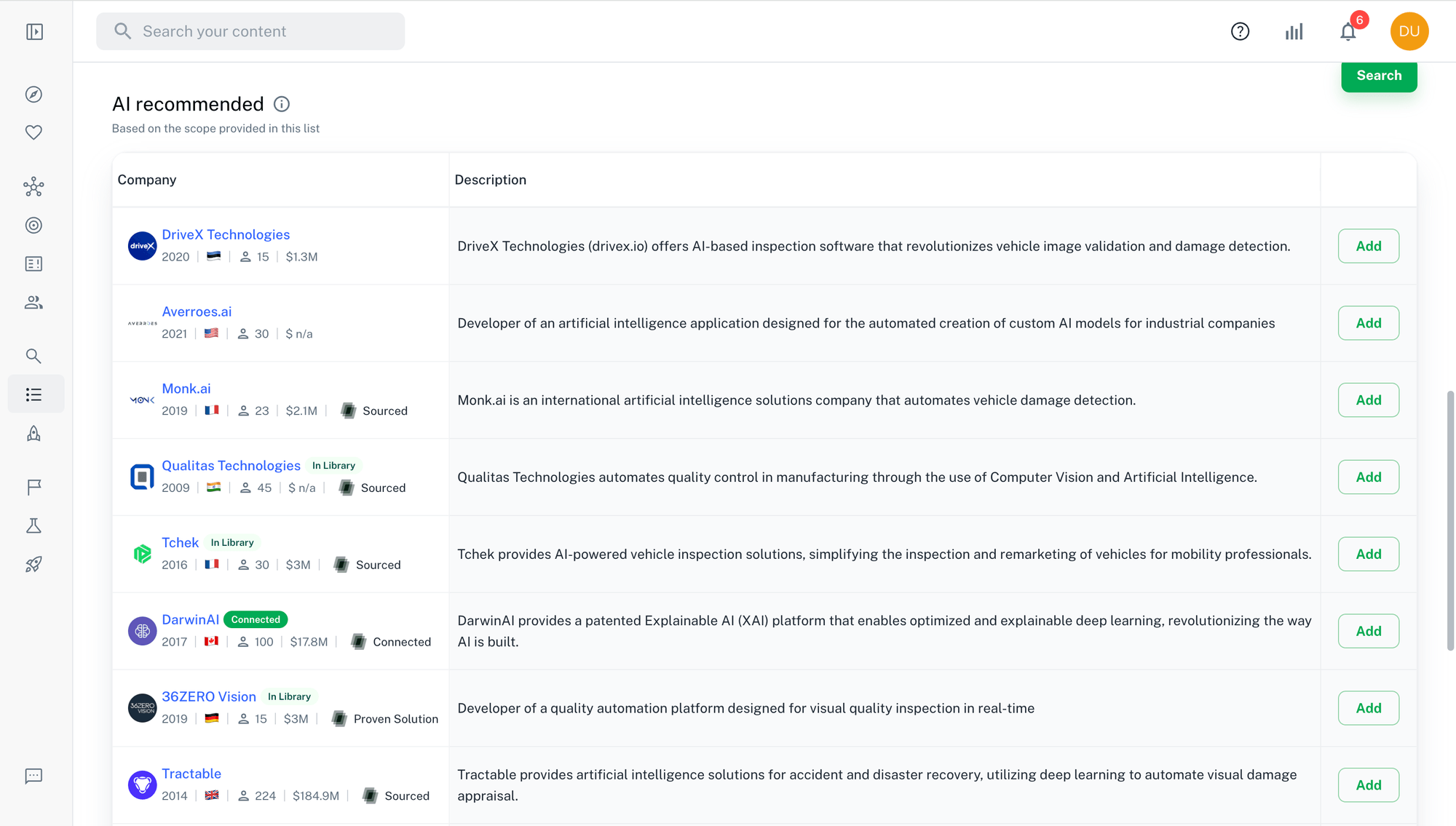Open the rocket startup section
Image resolution: width=1456 pixels, height=826 pixels.
coord(34,564)
